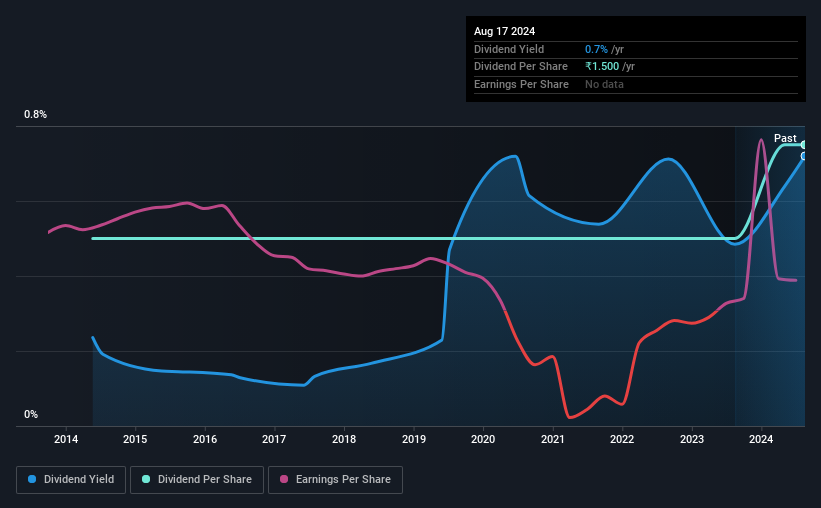Click the No data earnings value

click(604, 84)
